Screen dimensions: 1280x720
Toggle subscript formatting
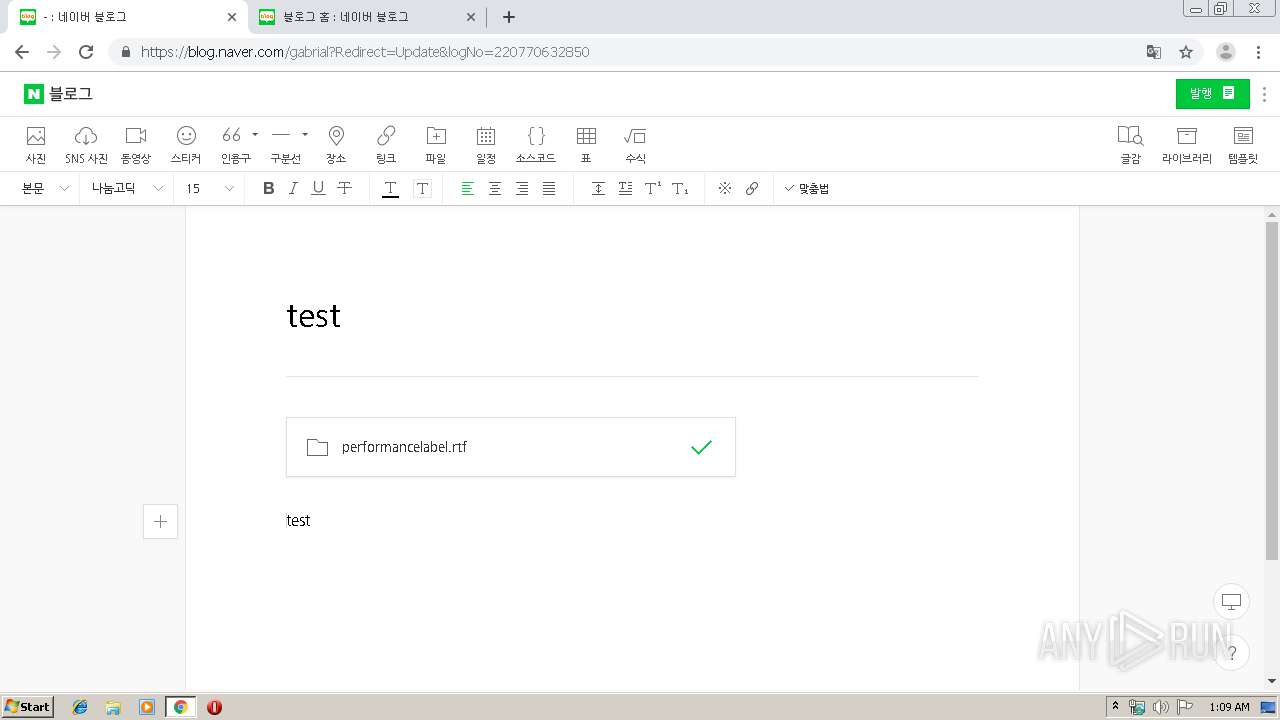(x=680, y=189)
